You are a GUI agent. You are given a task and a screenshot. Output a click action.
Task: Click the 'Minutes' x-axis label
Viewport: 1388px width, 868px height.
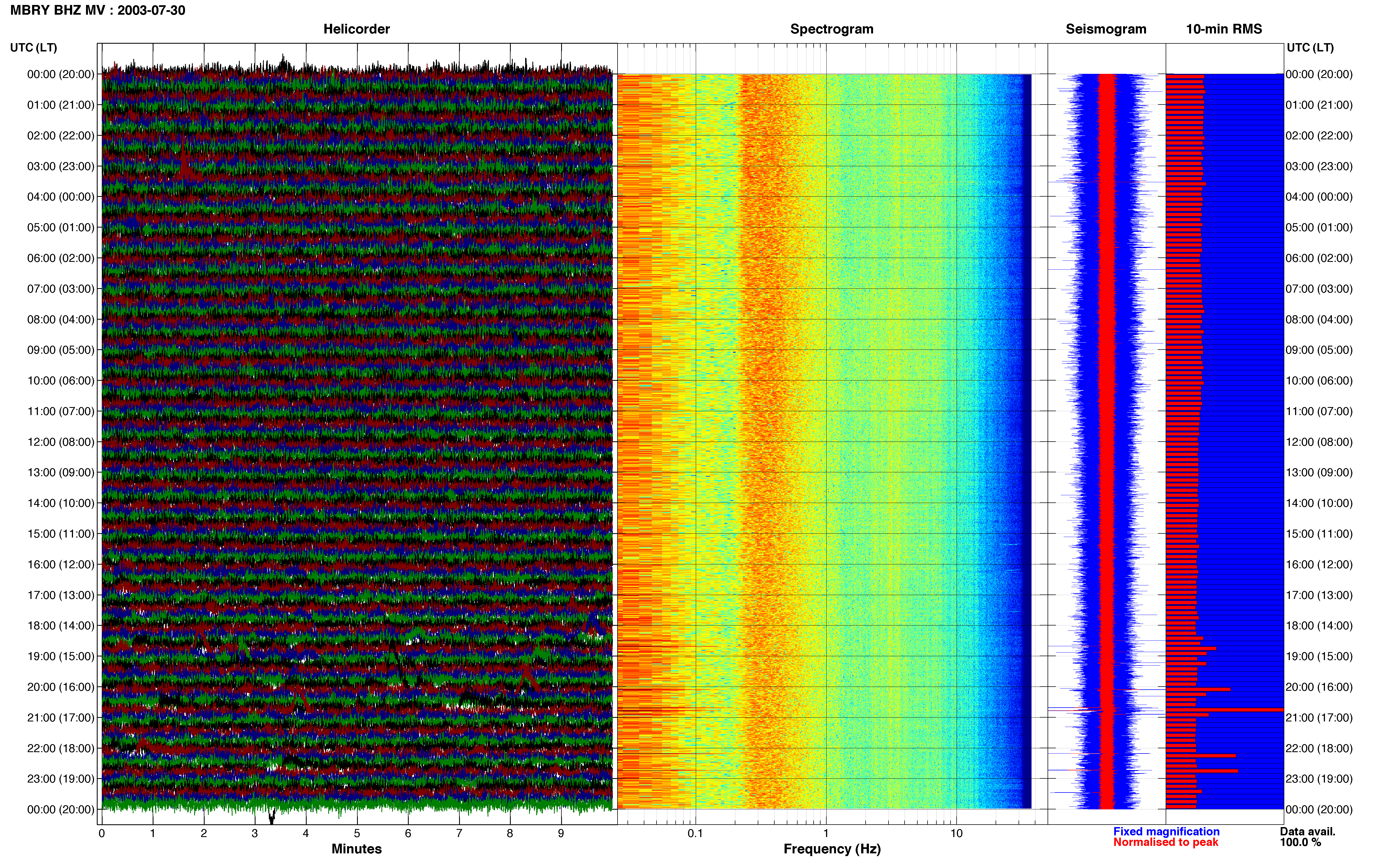pos(356,849)
